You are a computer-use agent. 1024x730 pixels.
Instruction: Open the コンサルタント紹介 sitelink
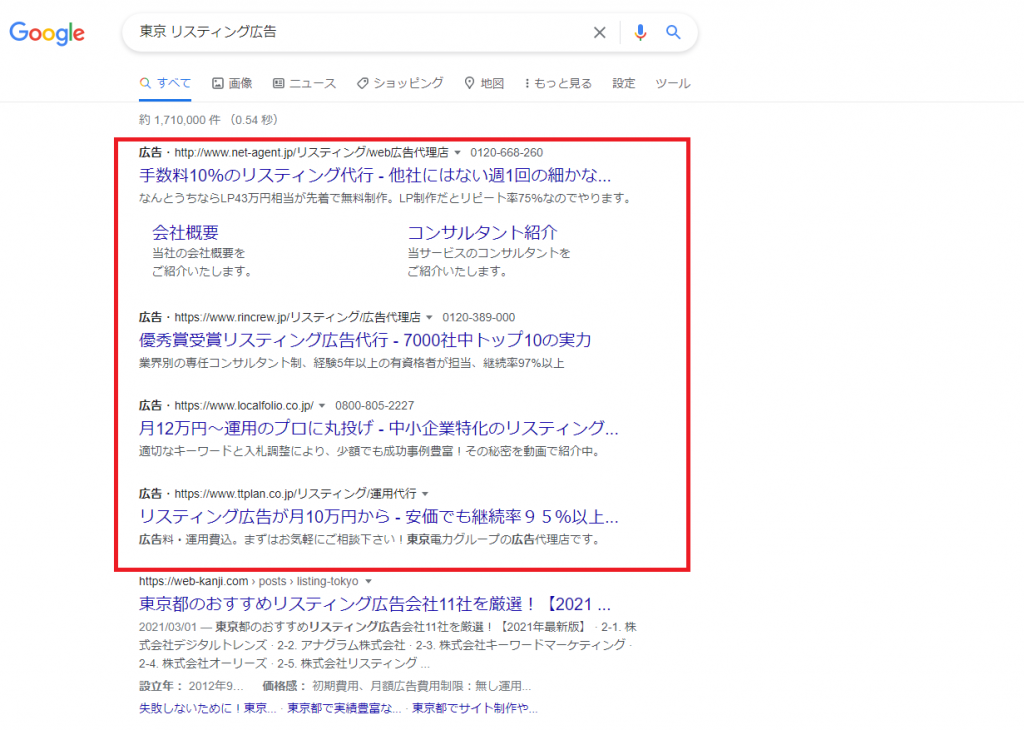tap(482, 232)
